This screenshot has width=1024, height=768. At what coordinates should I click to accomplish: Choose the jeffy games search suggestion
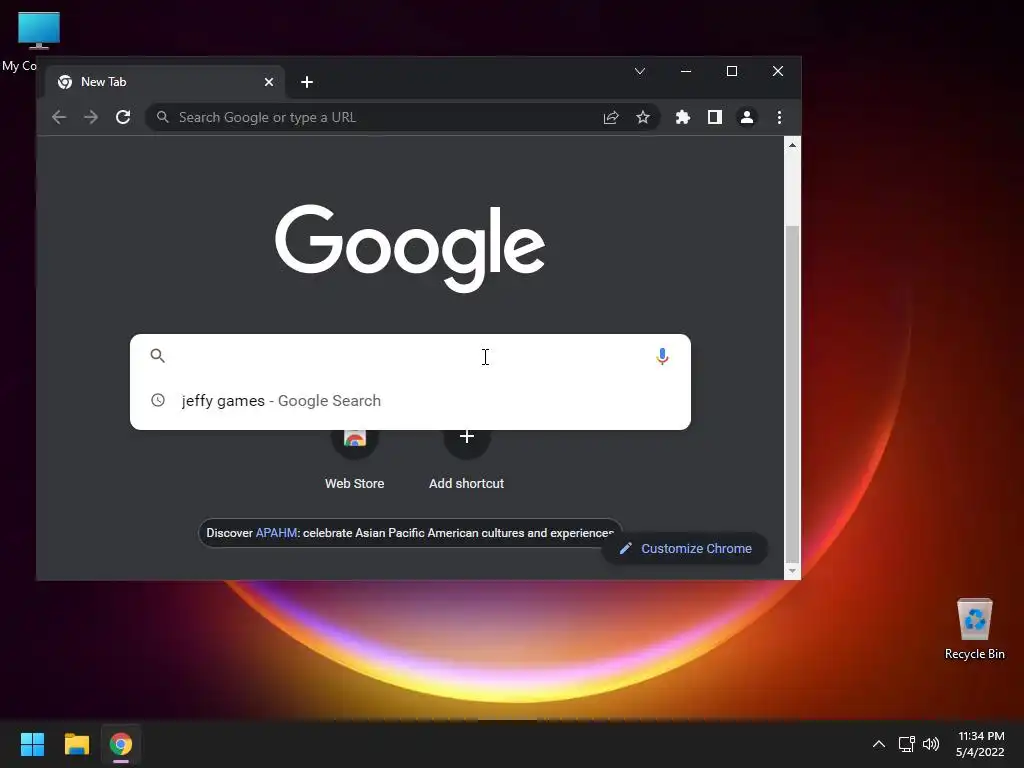pos(410,400)
